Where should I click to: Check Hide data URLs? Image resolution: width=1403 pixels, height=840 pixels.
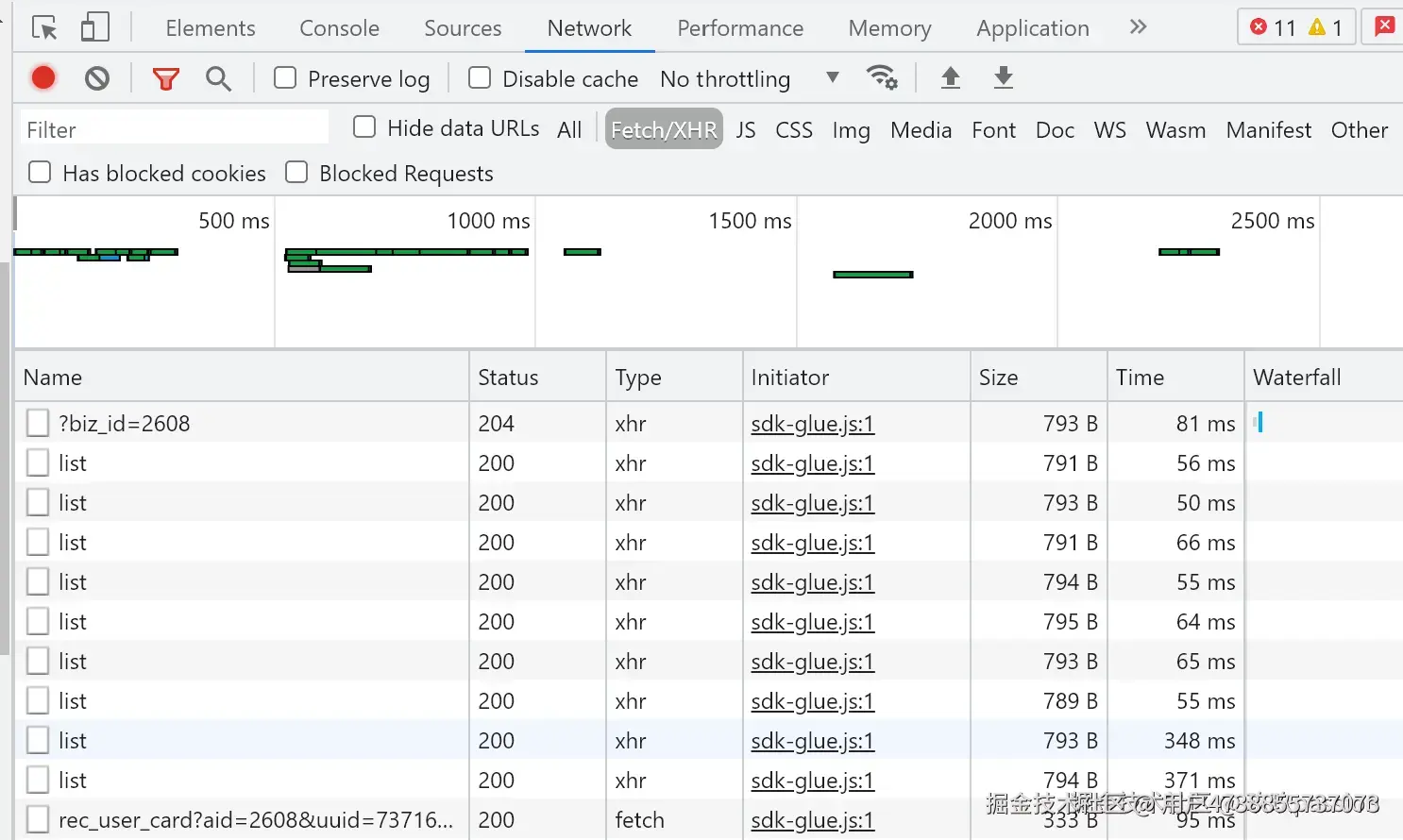pos(364,126)
